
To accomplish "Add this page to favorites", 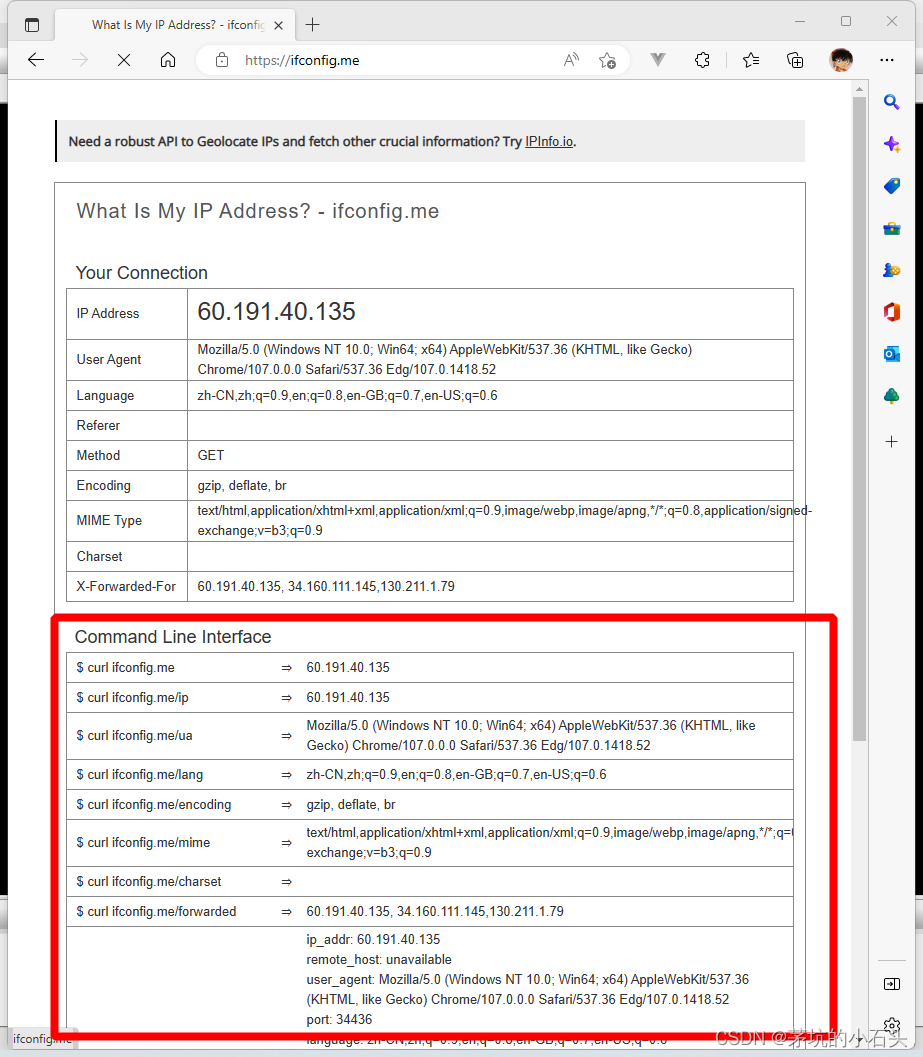I will pyautogui.click(x=607, y=61).
